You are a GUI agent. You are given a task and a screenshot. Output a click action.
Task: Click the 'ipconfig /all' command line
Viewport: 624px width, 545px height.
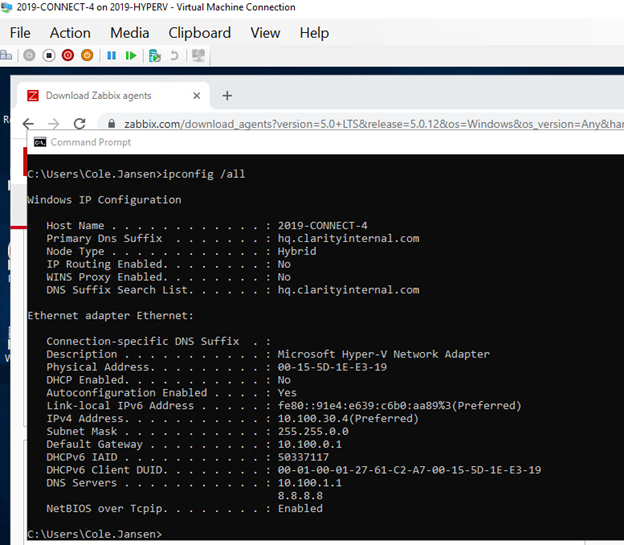pyautogui.click(x=204, y=174)
